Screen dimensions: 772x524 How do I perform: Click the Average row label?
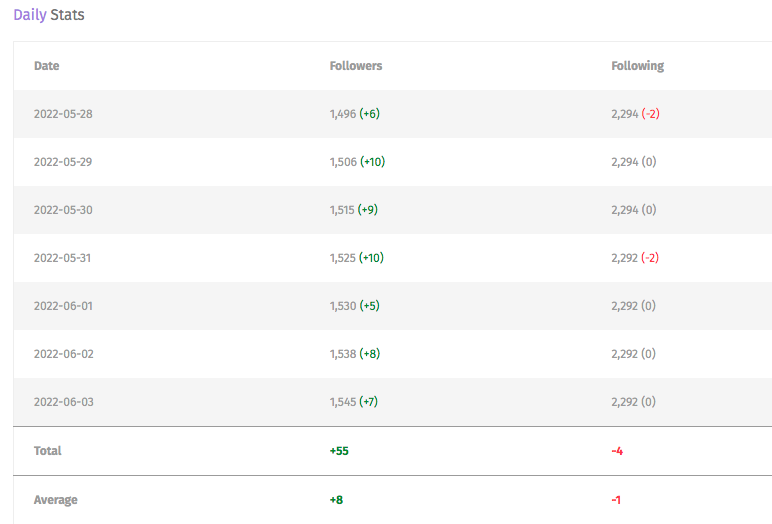pos(56,500)
